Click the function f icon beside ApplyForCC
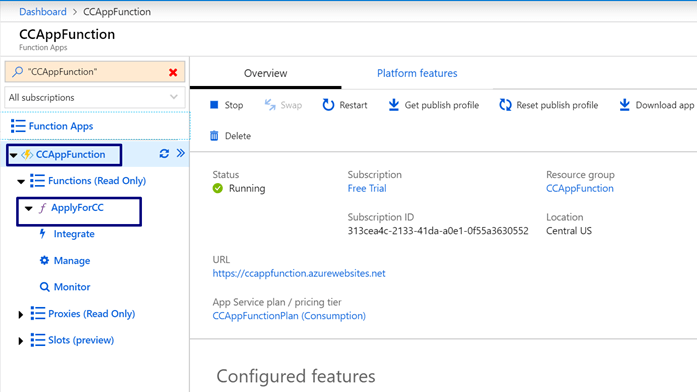The image size is (697, 392). tap(43, 208)
